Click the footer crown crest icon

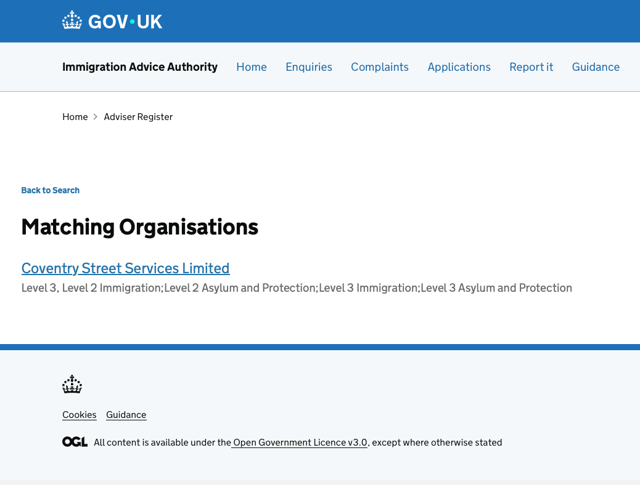[x=72, y=384]
